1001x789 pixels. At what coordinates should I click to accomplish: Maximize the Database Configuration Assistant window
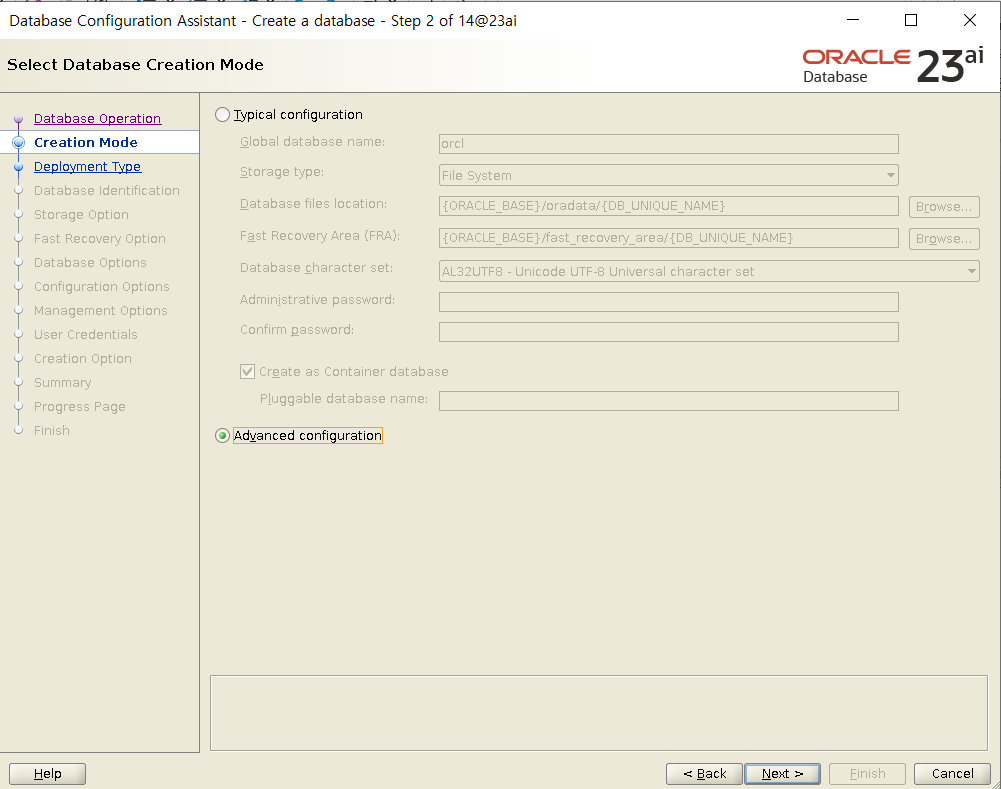[911, 20]
